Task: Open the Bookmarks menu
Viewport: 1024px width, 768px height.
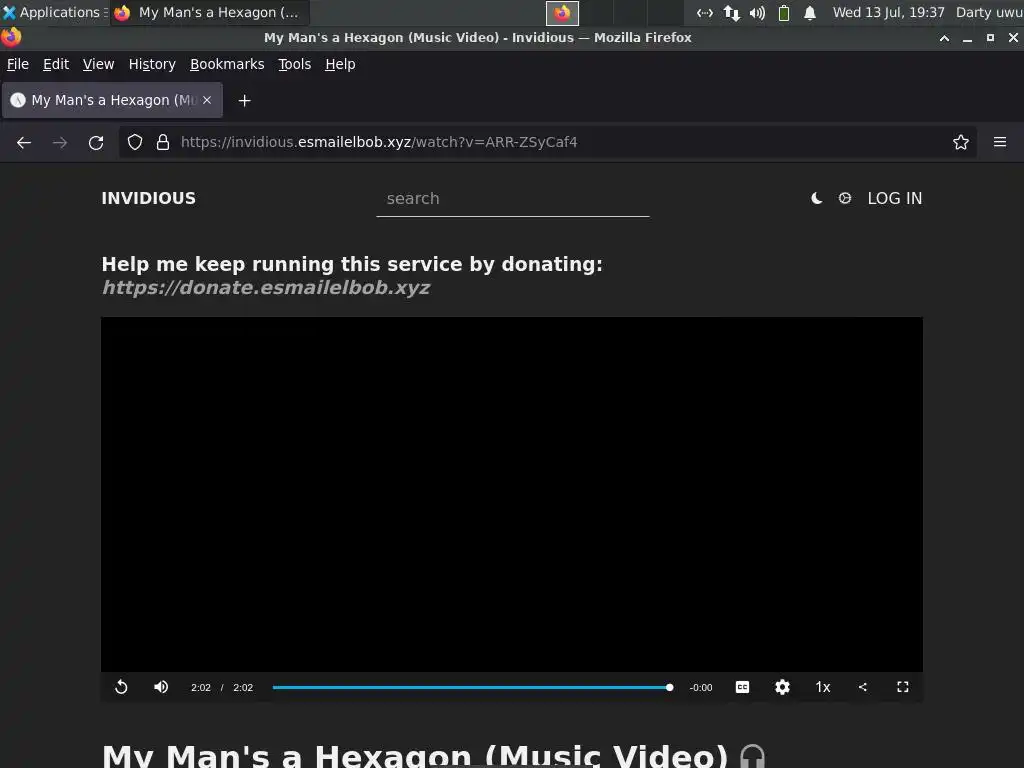Action: point(227,64)
